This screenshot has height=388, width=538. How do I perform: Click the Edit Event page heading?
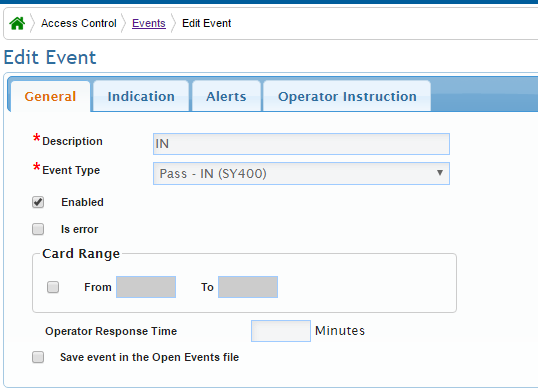[50, 57]
